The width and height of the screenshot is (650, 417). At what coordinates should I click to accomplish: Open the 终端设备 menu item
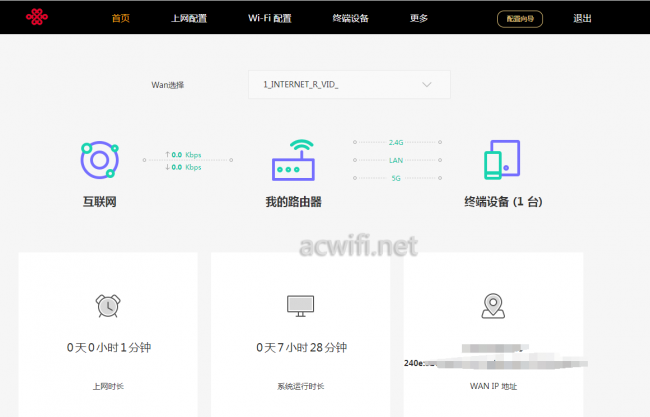350,18
